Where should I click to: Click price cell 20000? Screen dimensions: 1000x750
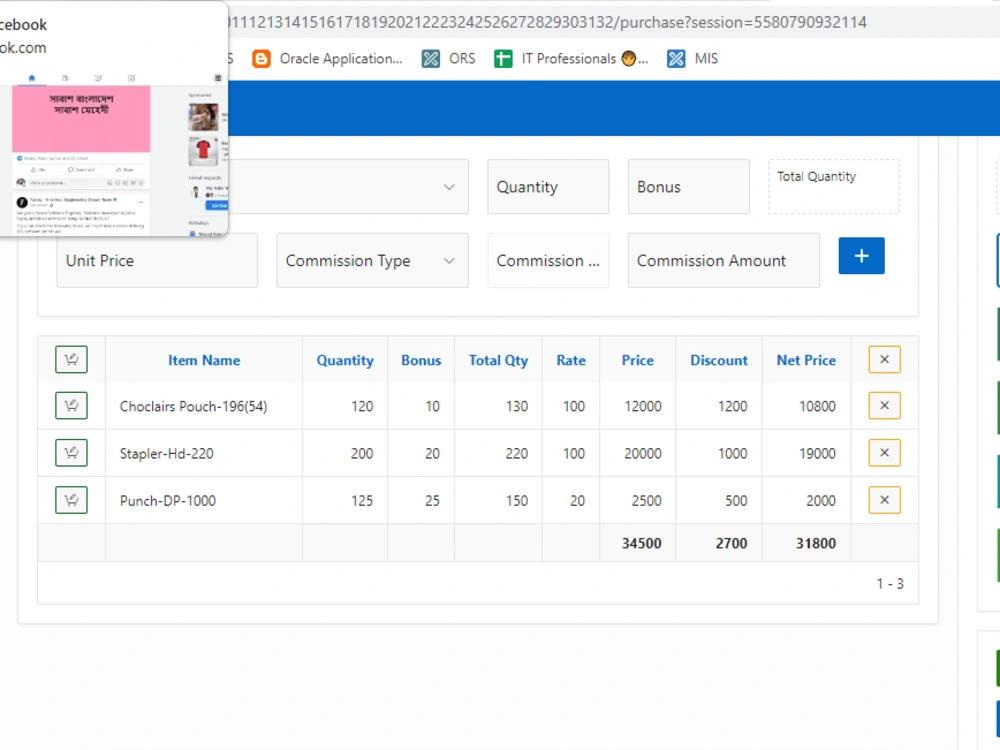(x=643, y=453)
